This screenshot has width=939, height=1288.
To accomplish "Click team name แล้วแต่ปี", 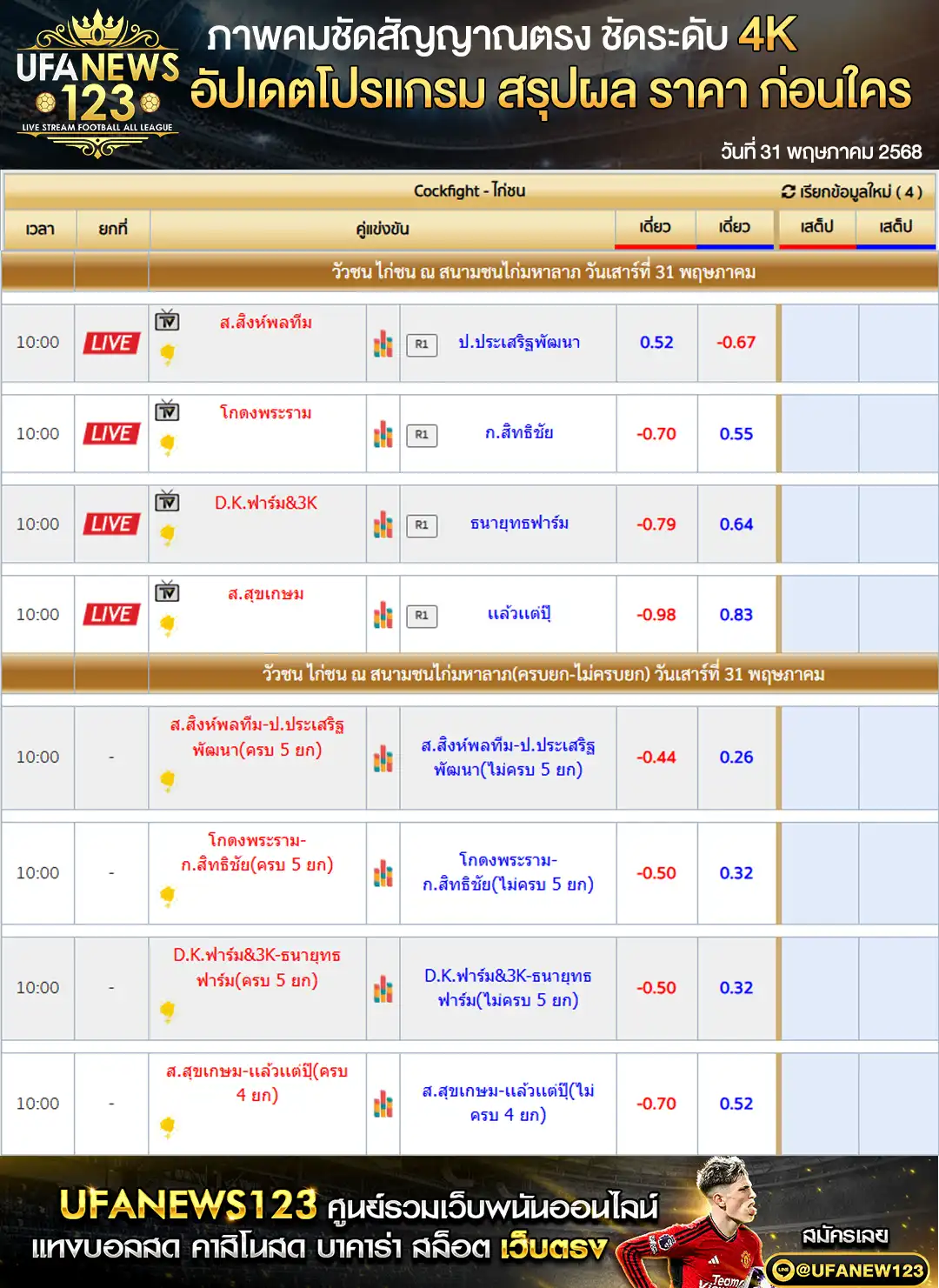I will point(519,614).
